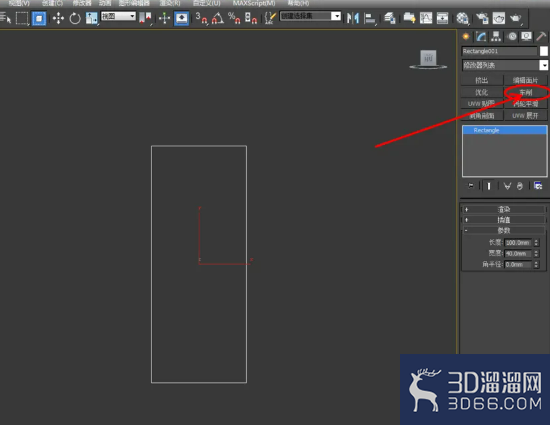This screenshot has width=550, height=425.
Task: Open the Rendered Frame Window
Action: click(498, 18)
